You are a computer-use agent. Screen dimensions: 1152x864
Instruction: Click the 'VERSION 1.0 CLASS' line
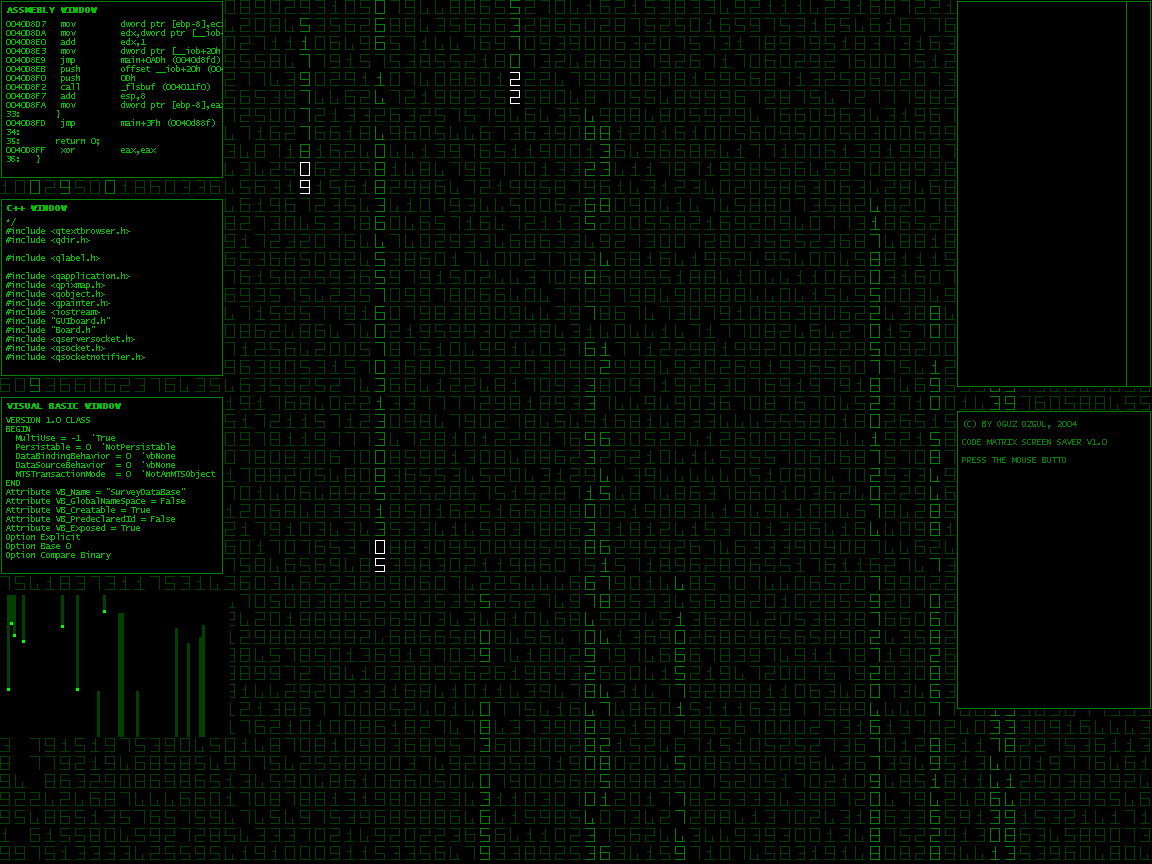click(47, 420)
